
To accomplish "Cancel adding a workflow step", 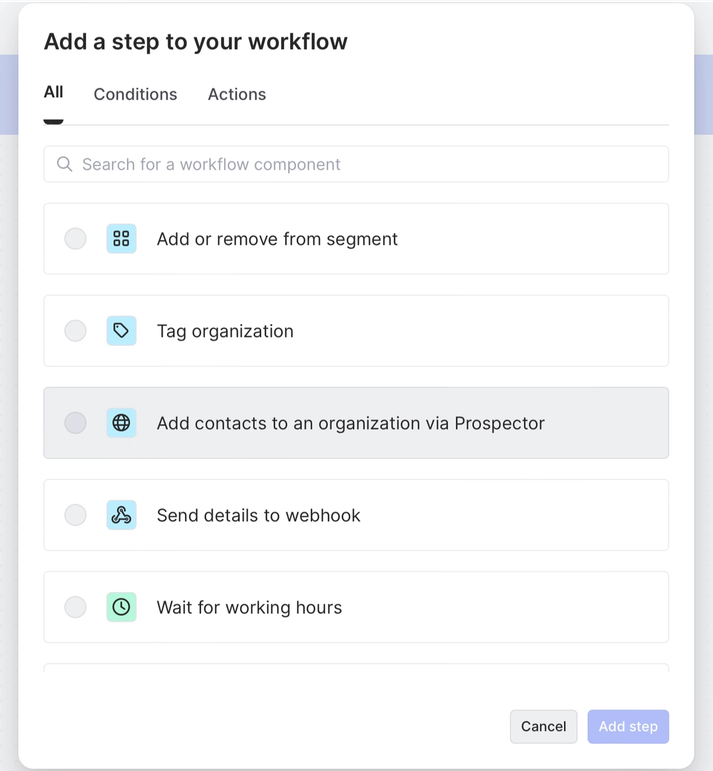I will [x=543, y=726].
